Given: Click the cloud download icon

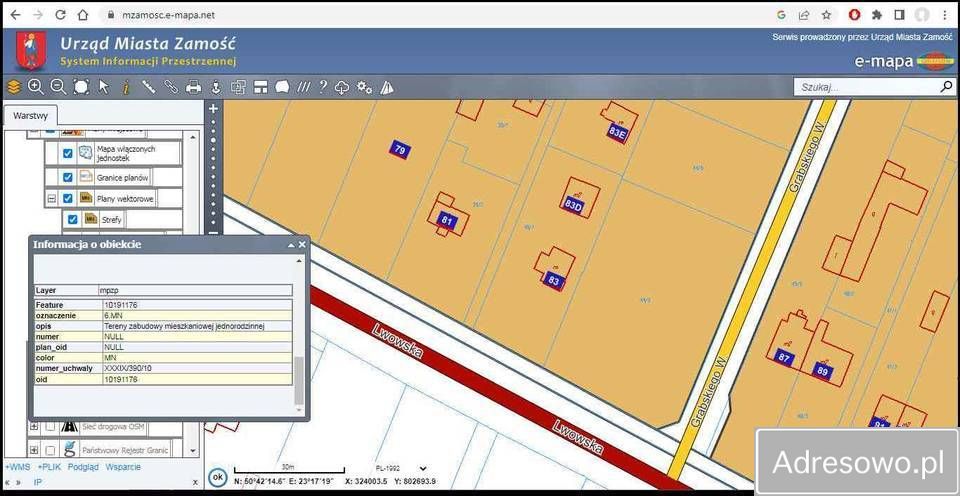Looking at the screenshot, I should [x=342, y=88].
